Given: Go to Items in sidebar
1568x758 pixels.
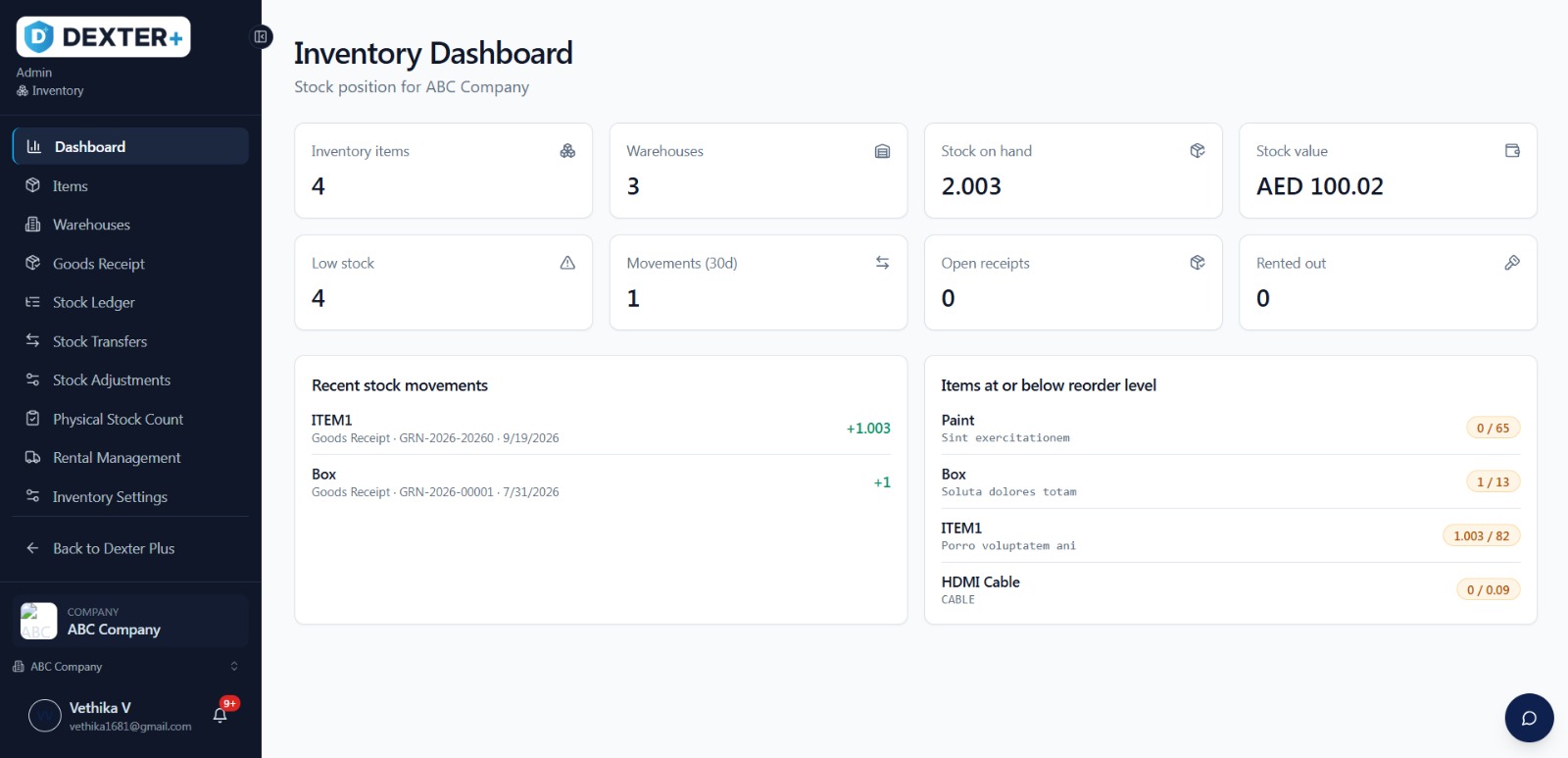Looking at the screenshot, I should (130, 185).
